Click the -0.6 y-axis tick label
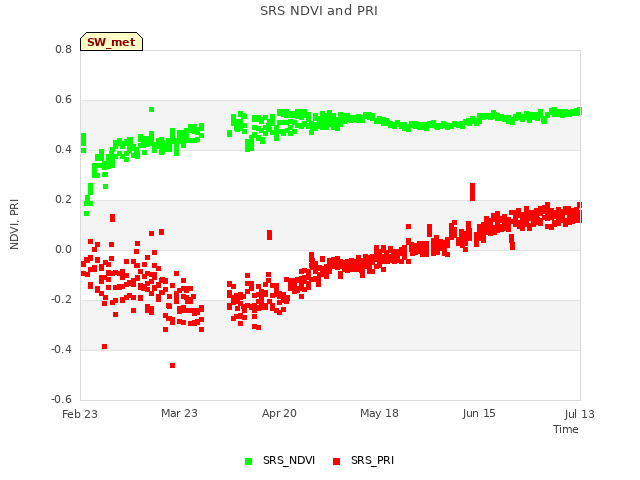 [x=61, y=399]
